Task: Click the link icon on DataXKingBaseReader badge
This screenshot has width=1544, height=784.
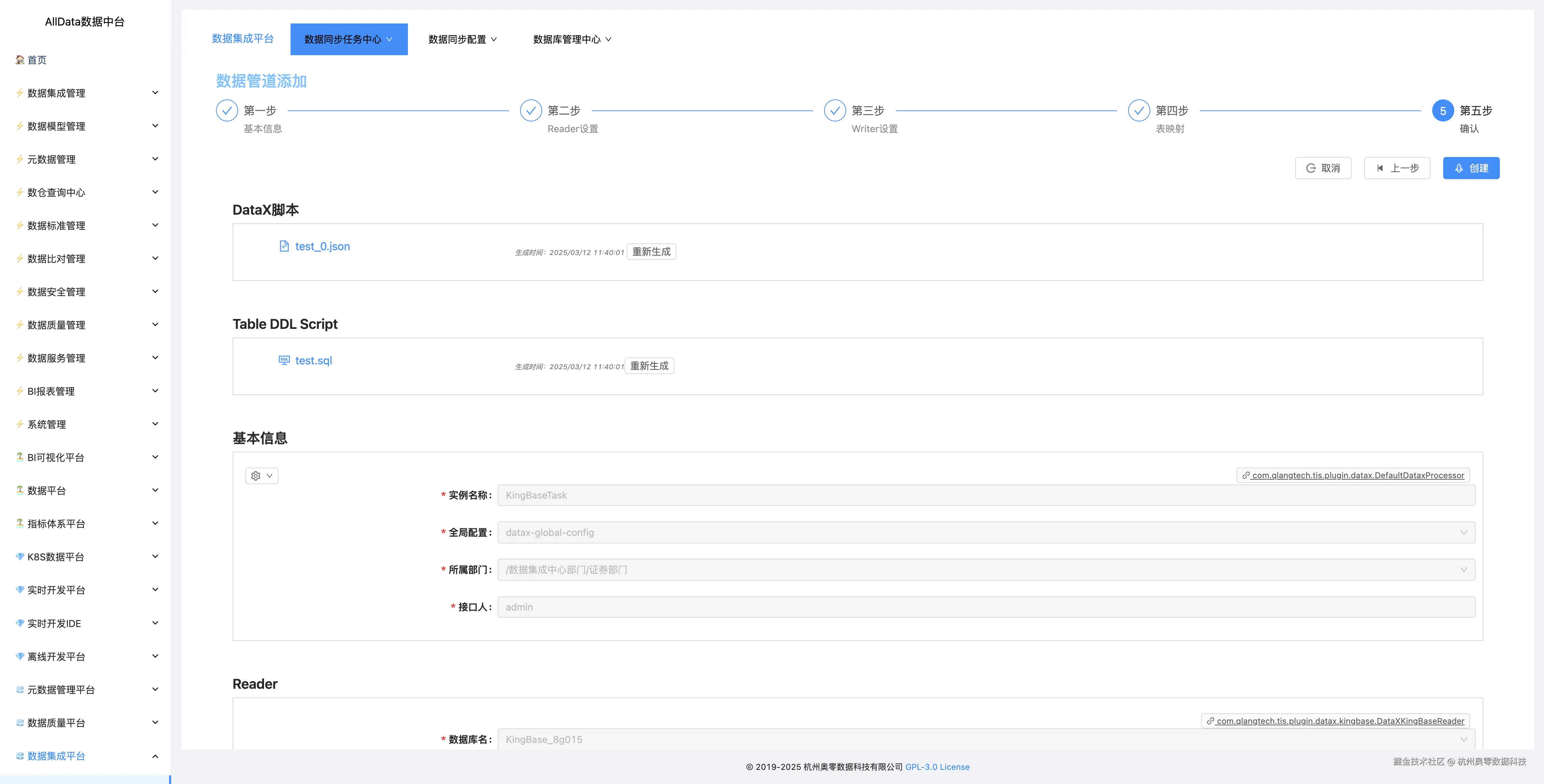Action: [1210, 721]
